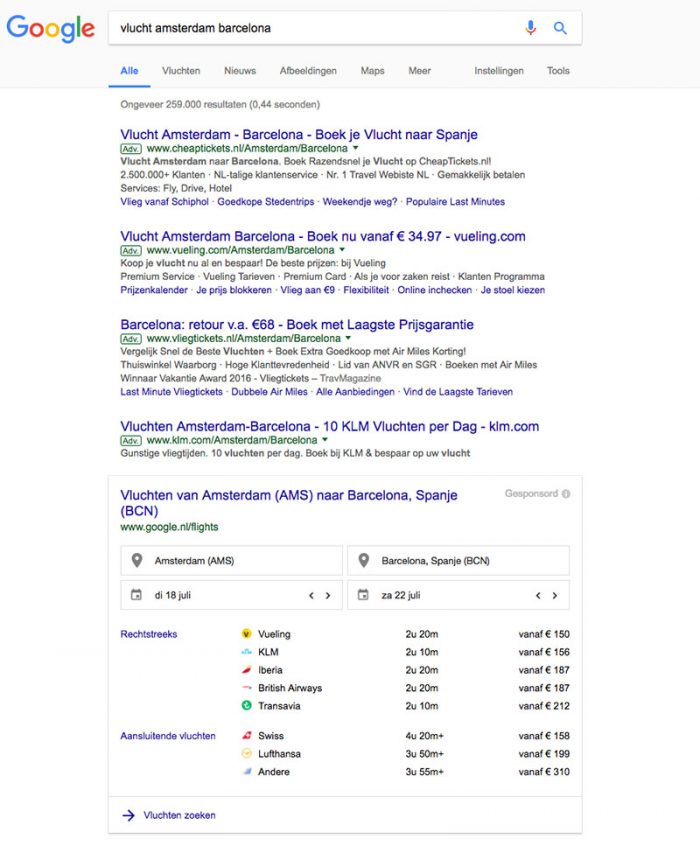Open the Vluchten zoeken link

(179, 815)
